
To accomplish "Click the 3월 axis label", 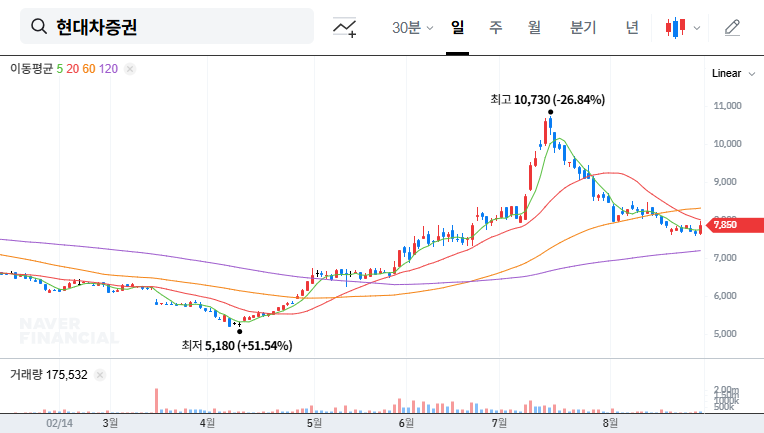I will coord(110,423).
